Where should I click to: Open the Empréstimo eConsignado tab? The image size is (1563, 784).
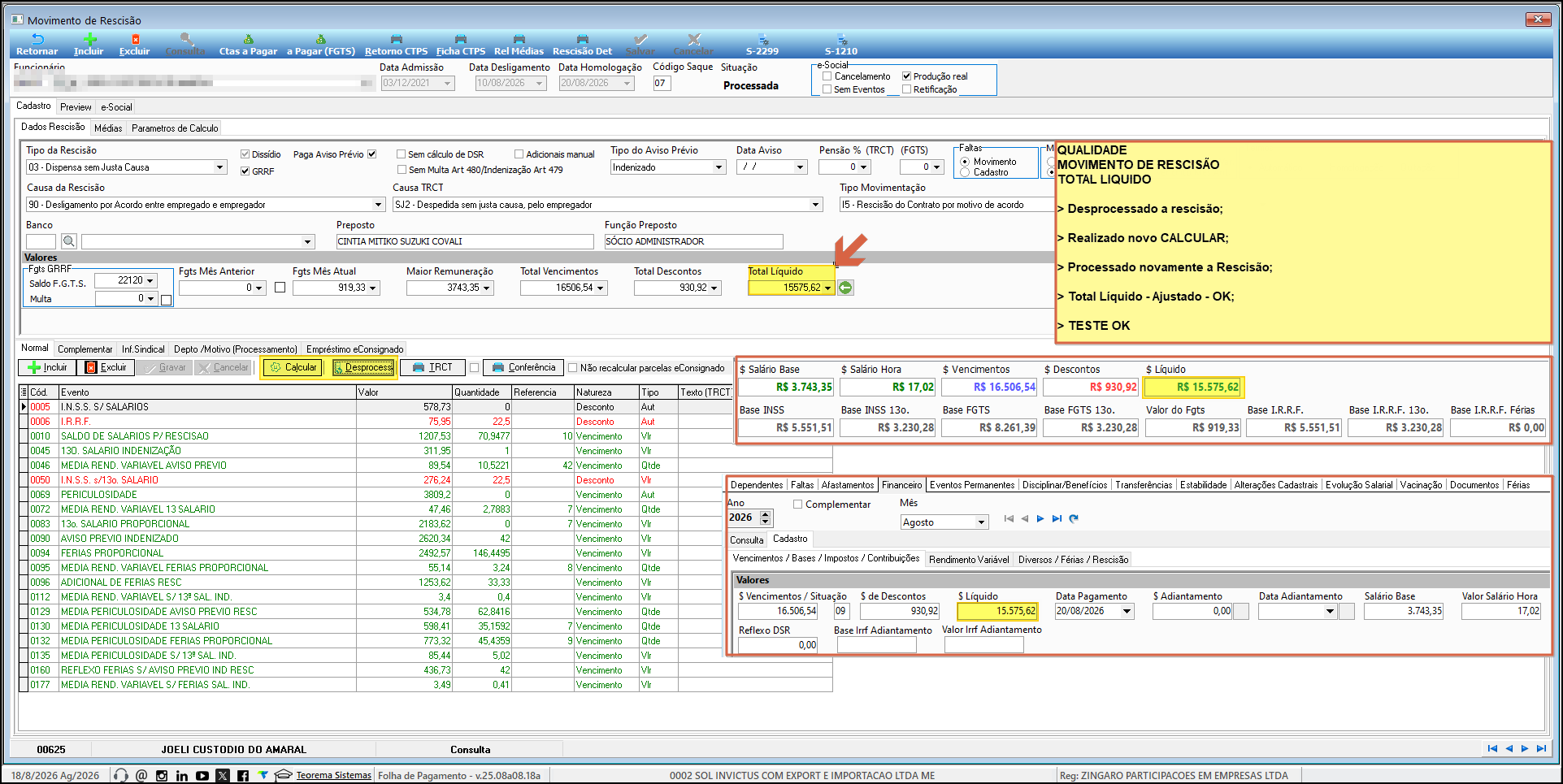355,349
